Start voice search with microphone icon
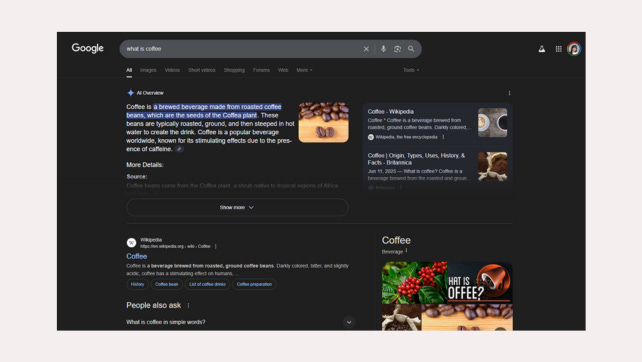The width and height of the screenshot is (642, 362). [x=383, y=49]
